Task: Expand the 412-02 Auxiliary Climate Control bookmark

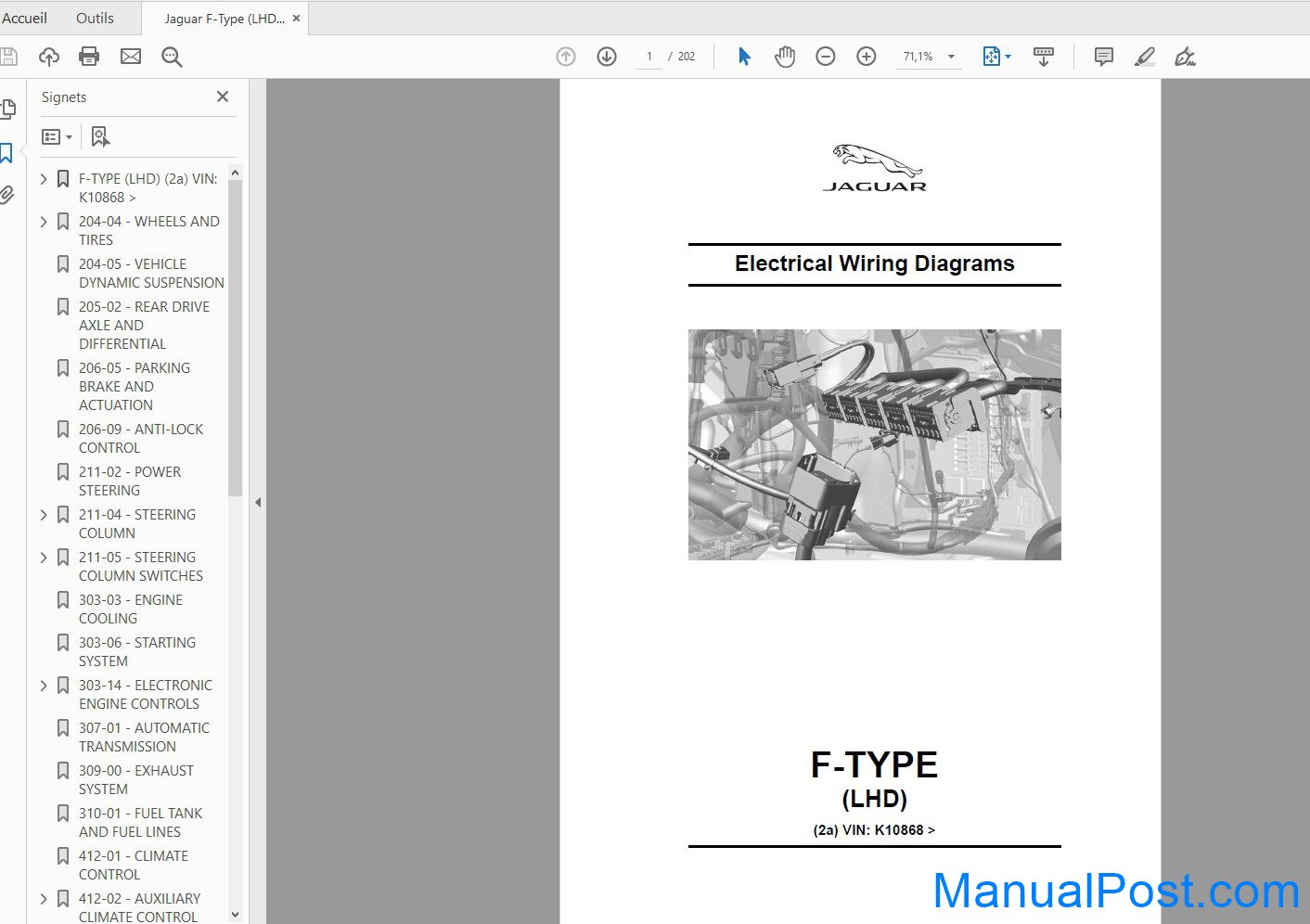Action: 44,898
